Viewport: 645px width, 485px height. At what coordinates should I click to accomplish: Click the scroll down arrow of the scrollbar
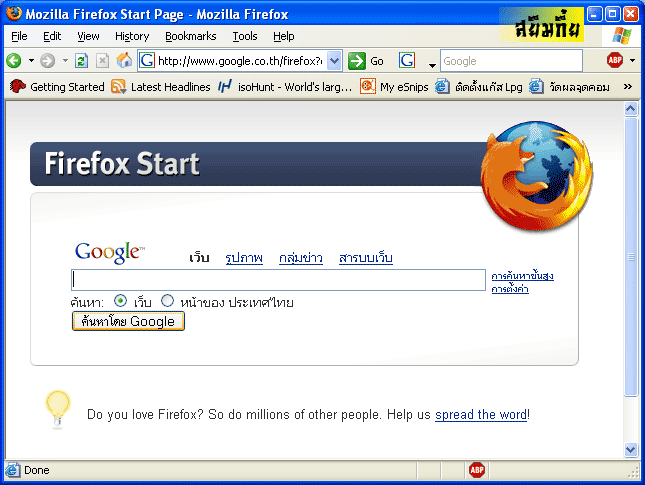631,449
